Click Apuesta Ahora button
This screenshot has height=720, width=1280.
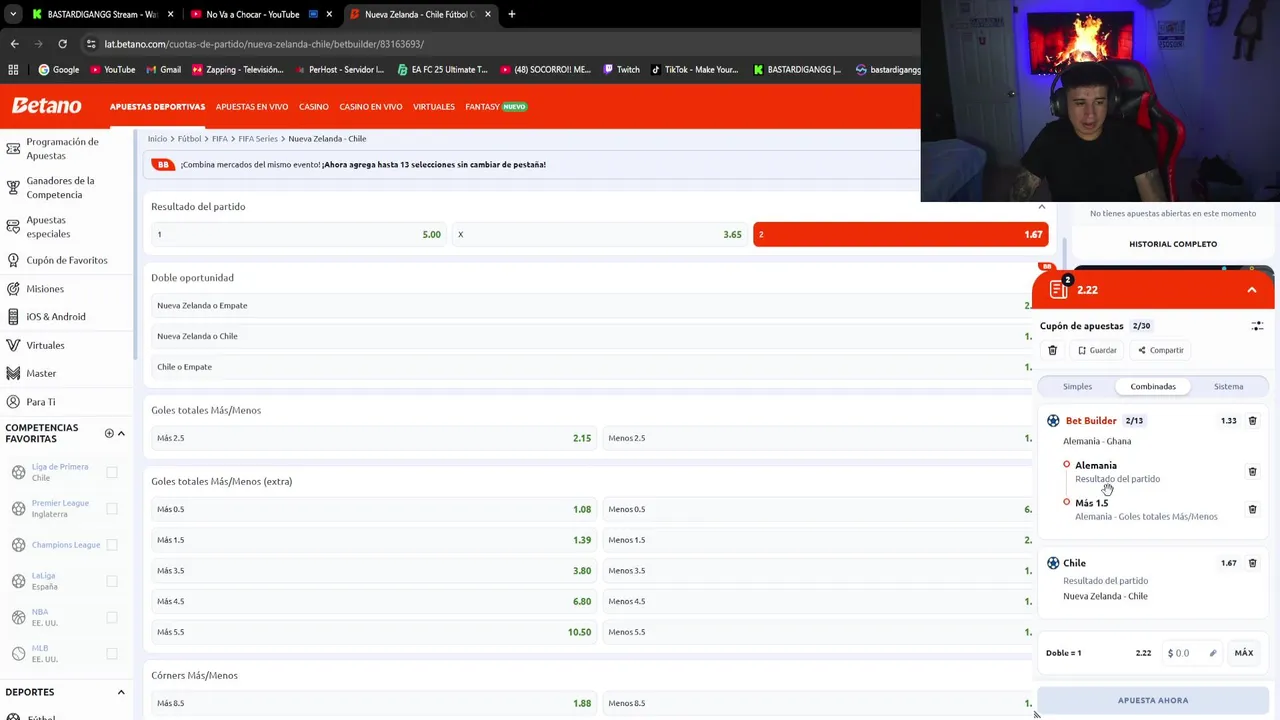[x=1153, y=700]
